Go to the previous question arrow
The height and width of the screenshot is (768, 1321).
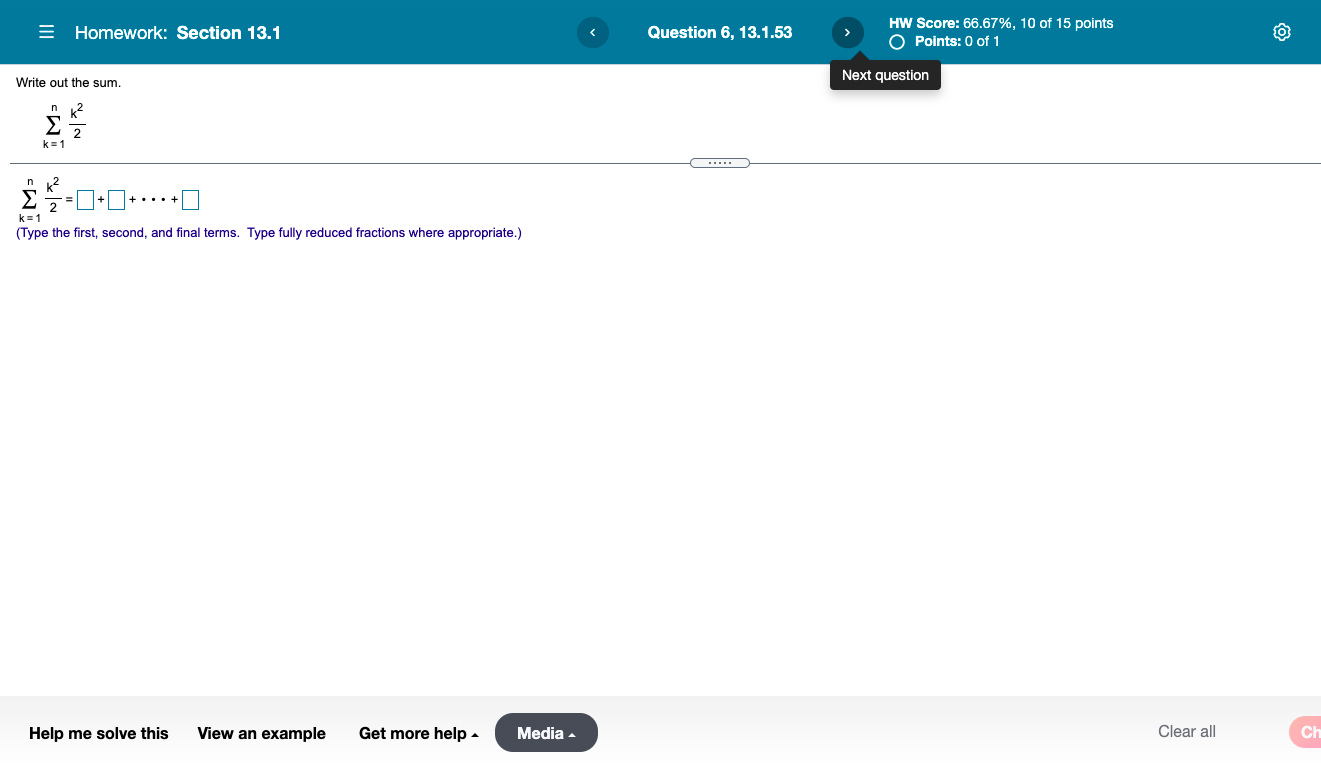592,33
